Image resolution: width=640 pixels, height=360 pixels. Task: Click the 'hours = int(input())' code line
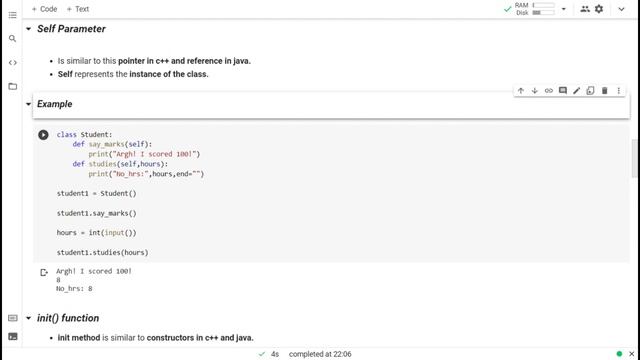coord(97,233)
